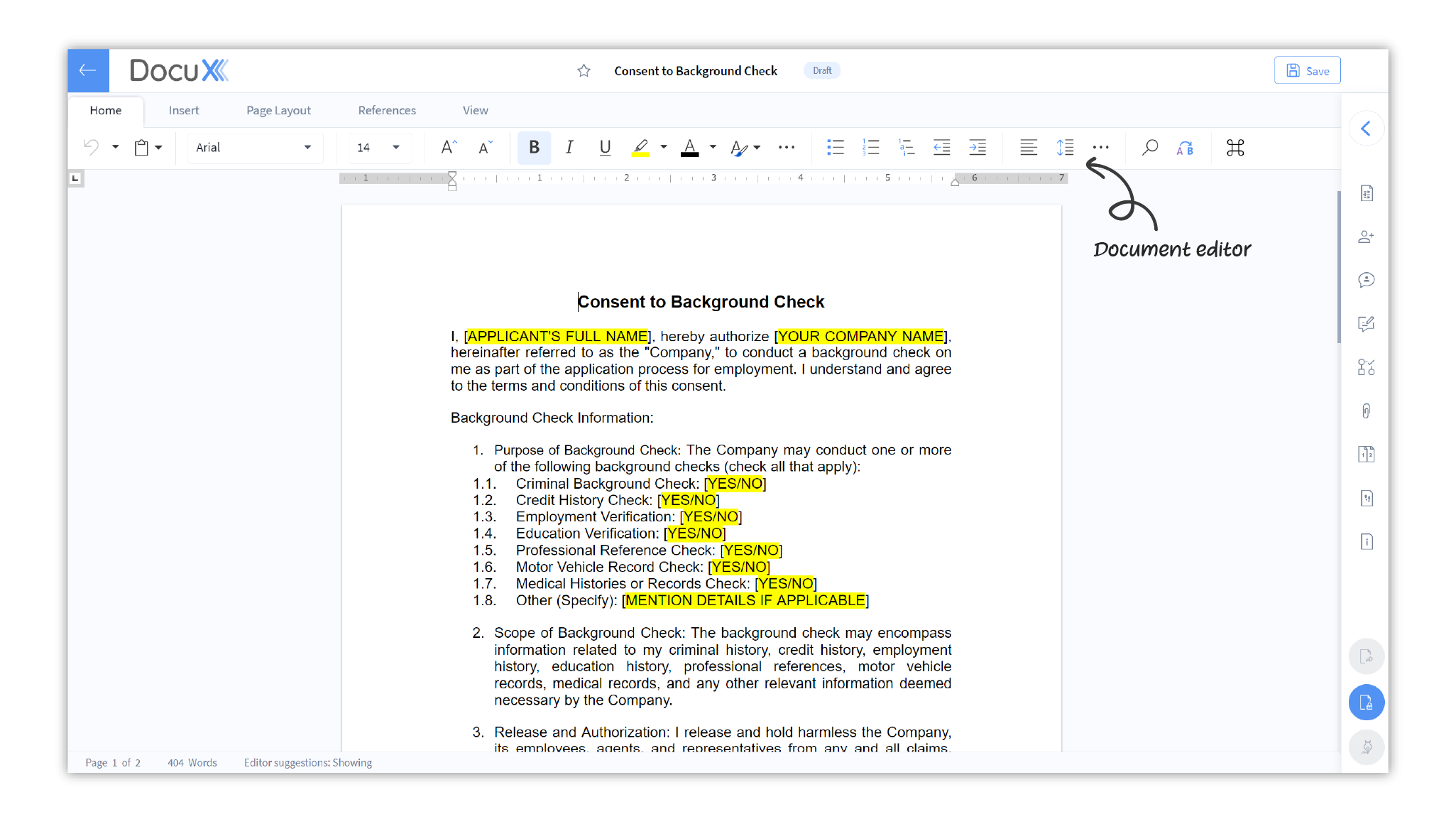Open the Replace AB tool
Screen dimensions: 1456x819
click(x=1185, y=148)
